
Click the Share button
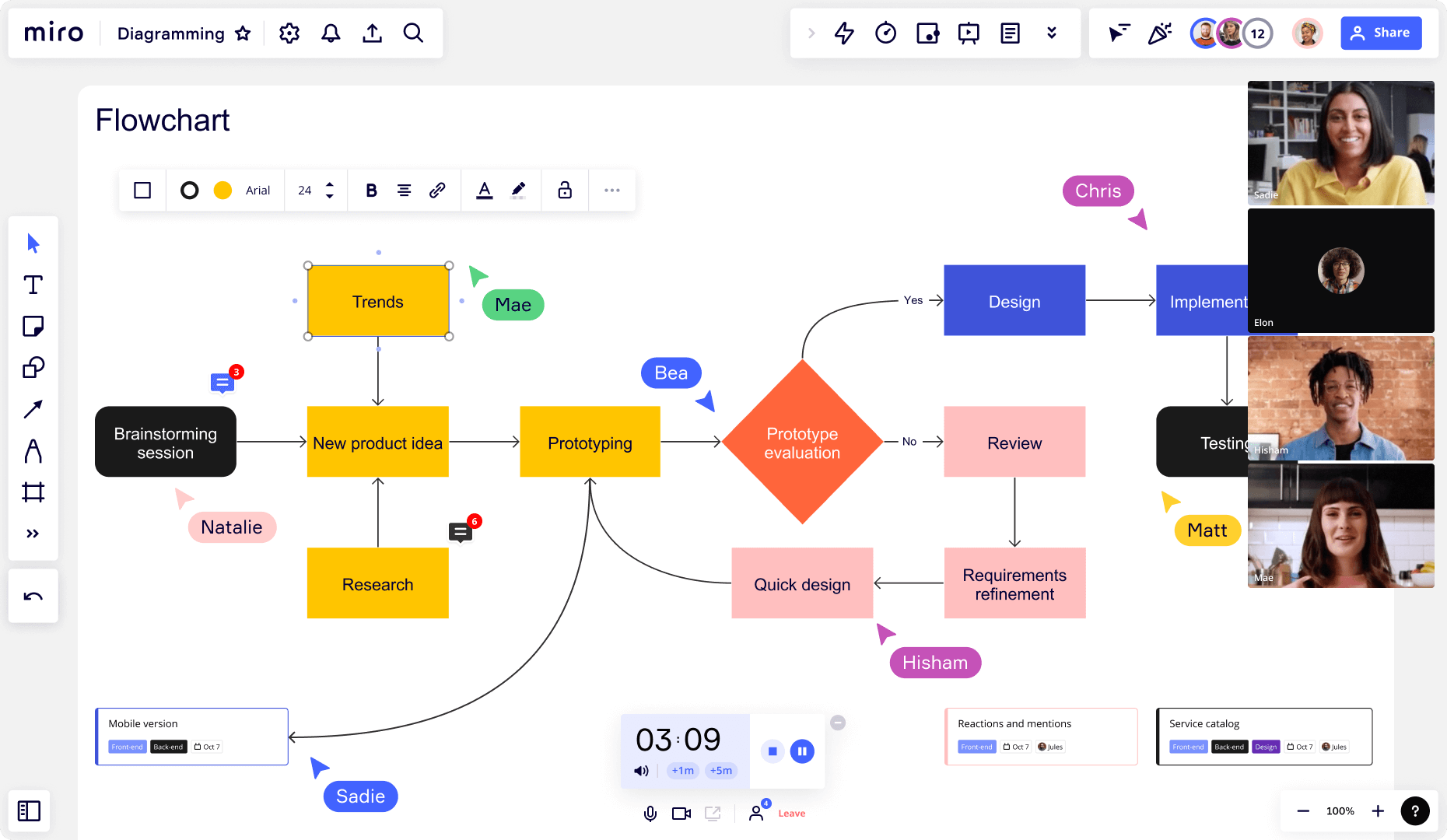pyautogui.click(x=1381, y=33)
